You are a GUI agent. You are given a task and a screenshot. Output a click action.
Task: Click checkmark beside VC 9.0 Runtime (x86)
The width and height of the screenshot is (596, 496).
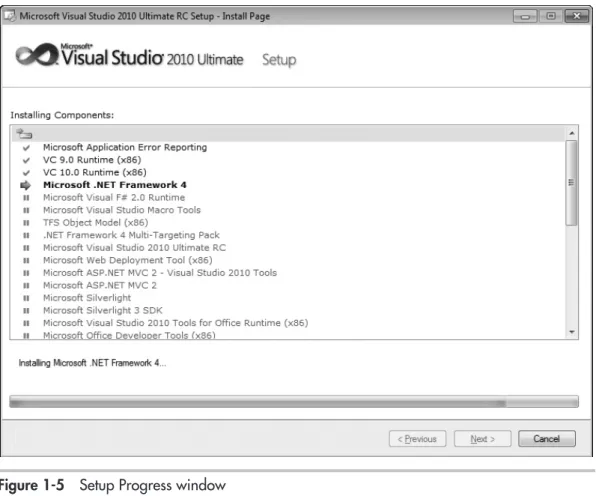point(26,160)
